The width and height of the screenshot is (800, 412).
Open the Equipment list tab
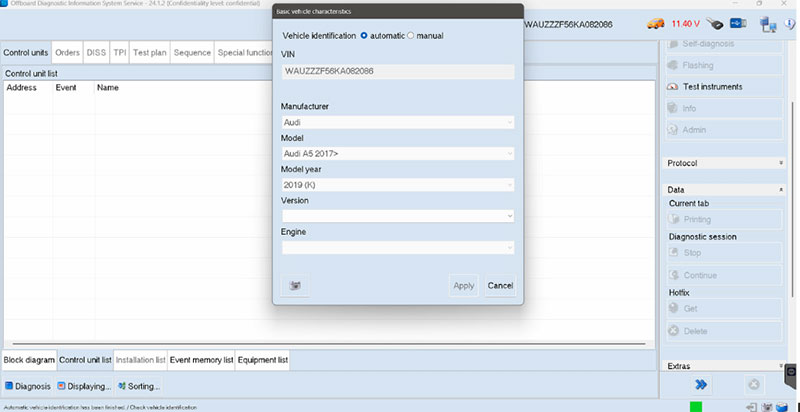click(x=263, y=360)
